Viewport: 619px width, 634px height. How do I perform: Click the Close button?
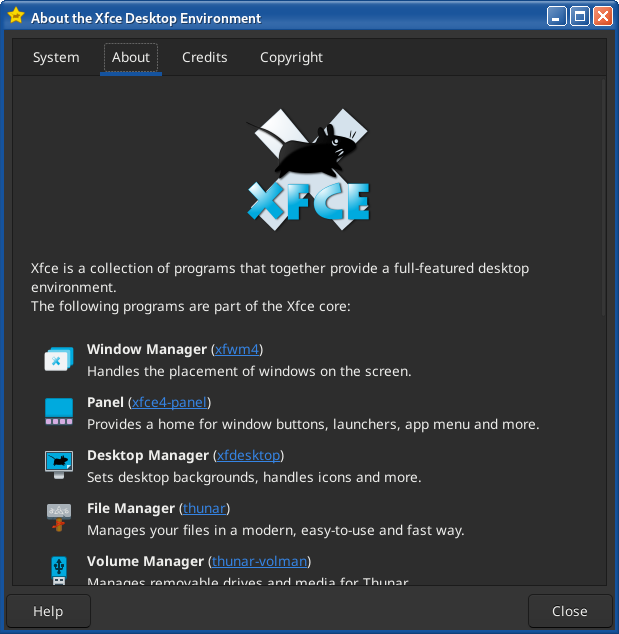click(570, 611)
